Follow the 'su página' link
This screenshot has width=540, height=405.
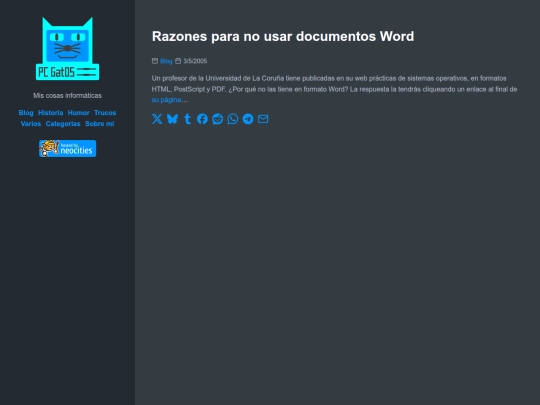166,100
